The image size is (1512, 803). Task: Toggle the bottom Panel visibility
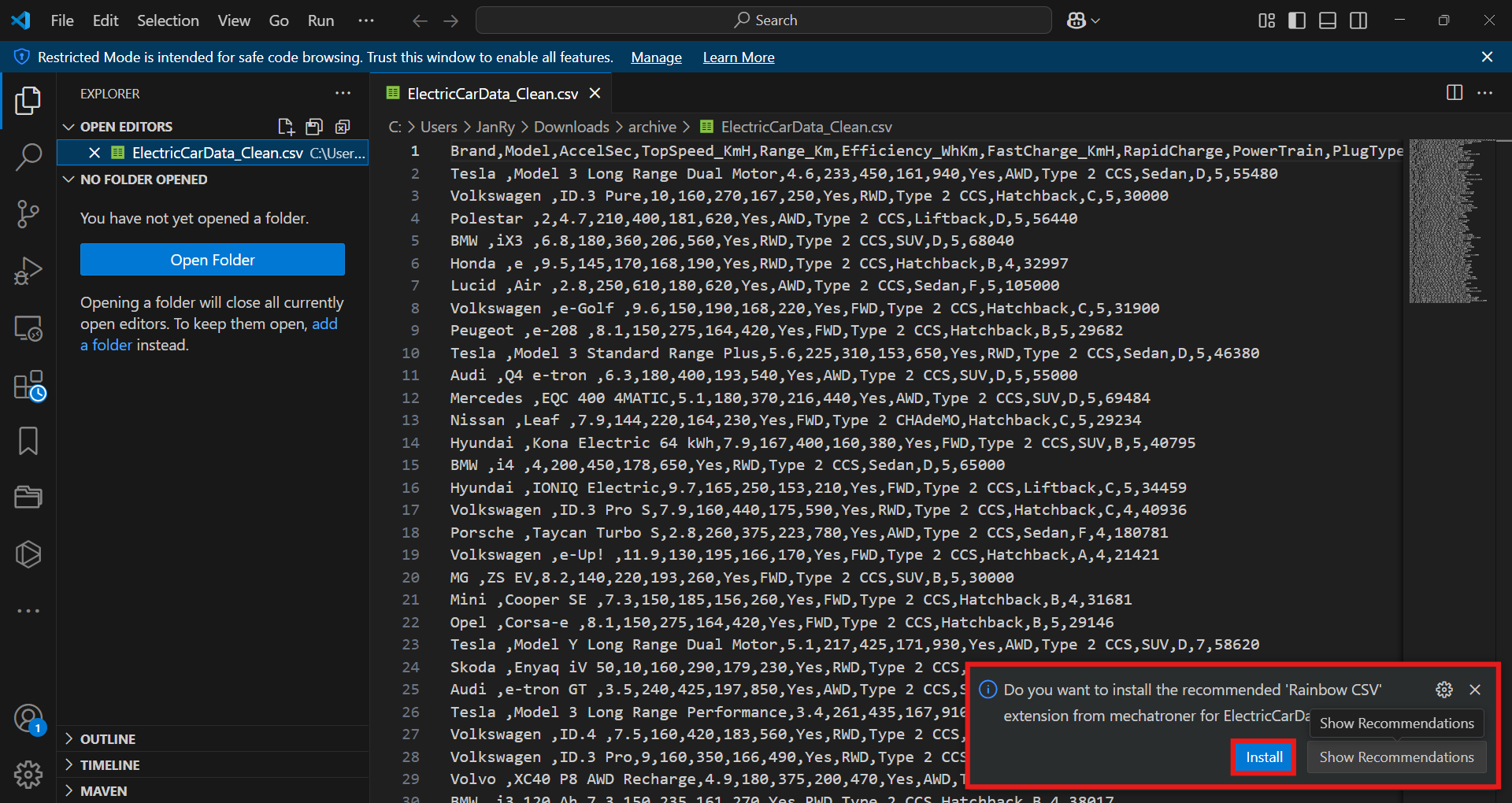[x=1328, y=20]
